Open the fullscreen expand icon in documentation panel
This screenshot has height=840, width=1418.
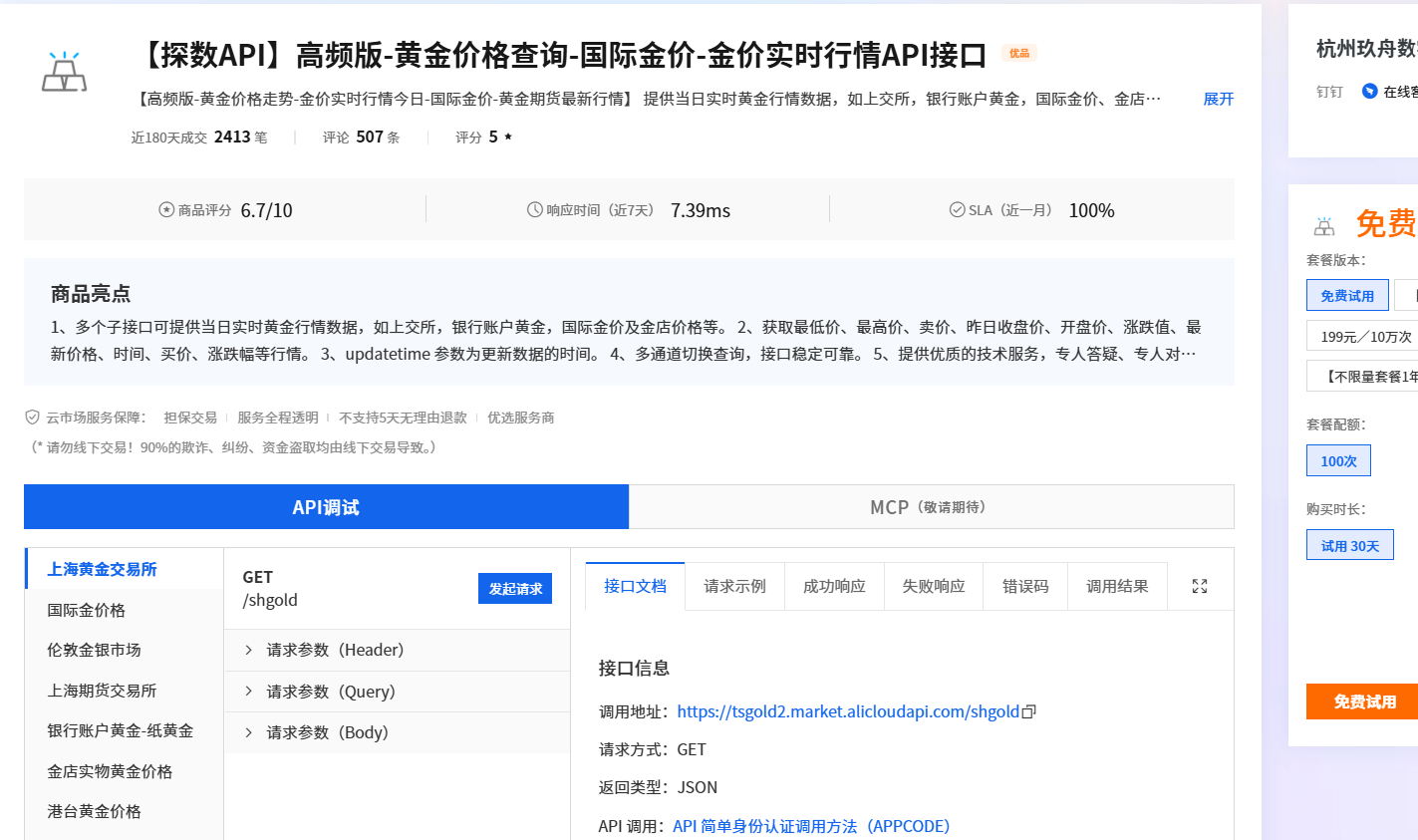click(1201, 586)
